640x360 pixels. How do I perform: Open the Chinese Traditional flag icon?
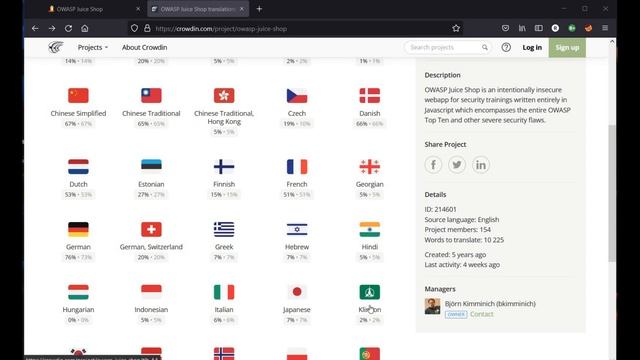pos(151,96)
